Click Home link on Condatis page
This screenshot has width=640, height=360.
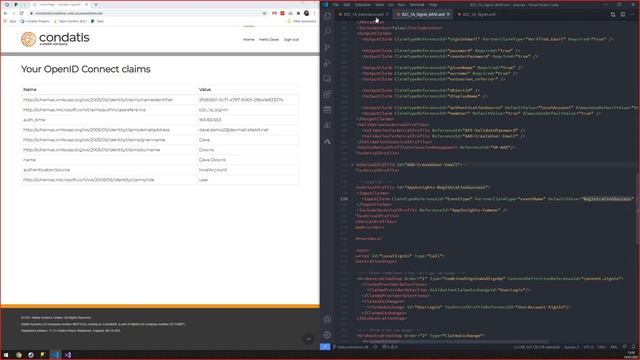(x=248, y=40)
